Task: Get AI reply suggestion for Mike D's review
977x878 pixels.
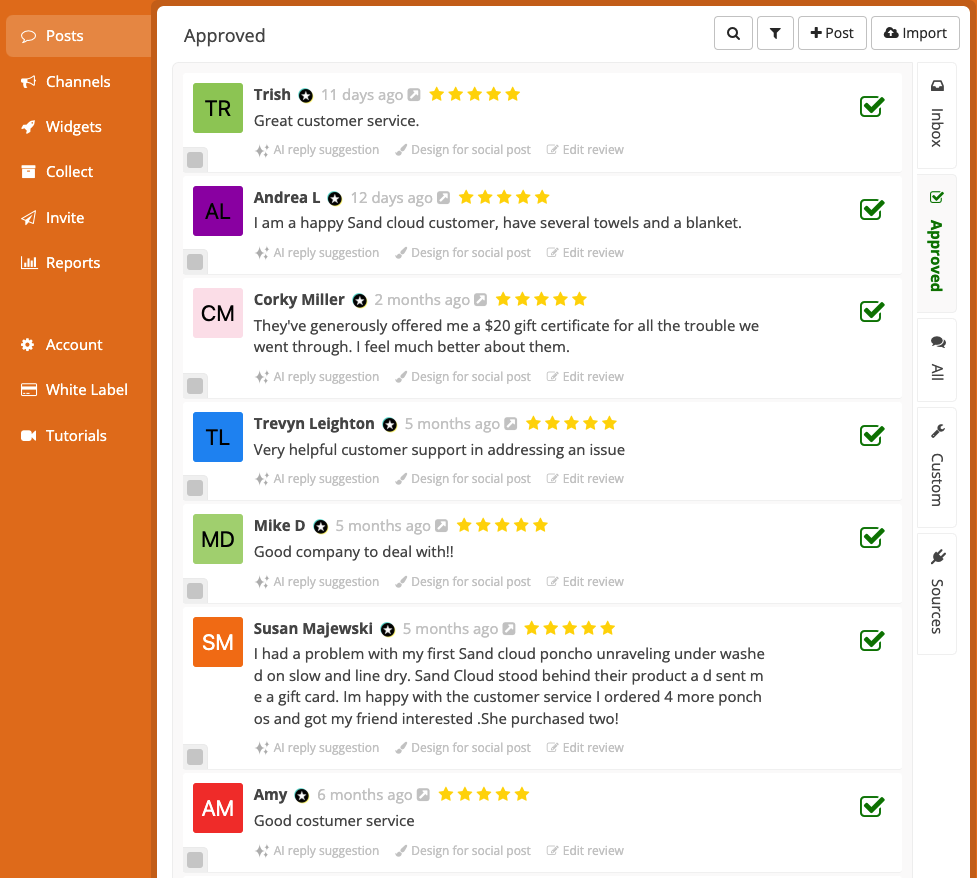Action: [317, 582]
